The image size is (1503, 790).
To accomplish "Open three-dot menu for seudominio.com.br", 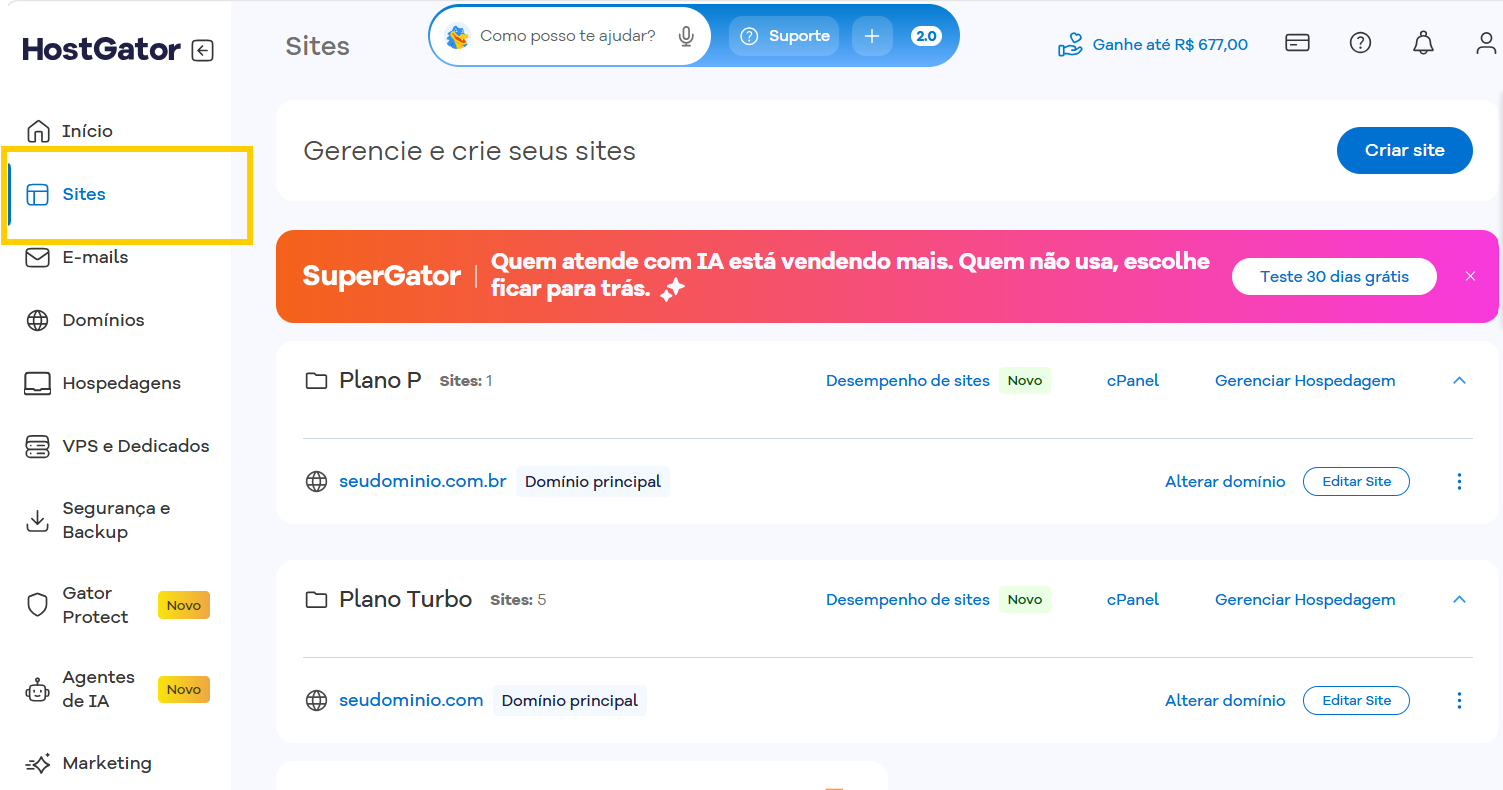I will click(1459, 481).
